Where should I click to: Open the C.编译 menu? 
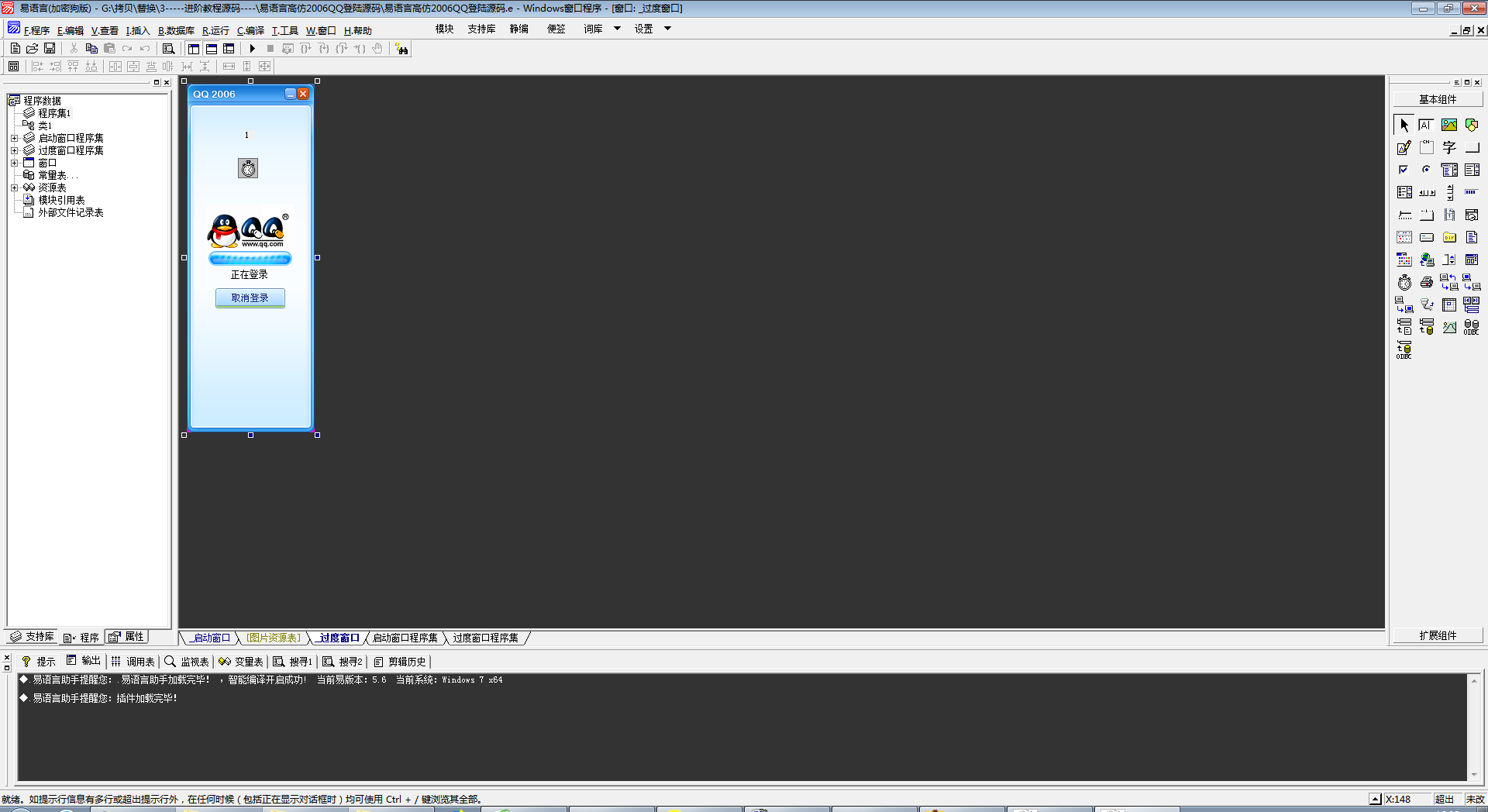[250, 31]
